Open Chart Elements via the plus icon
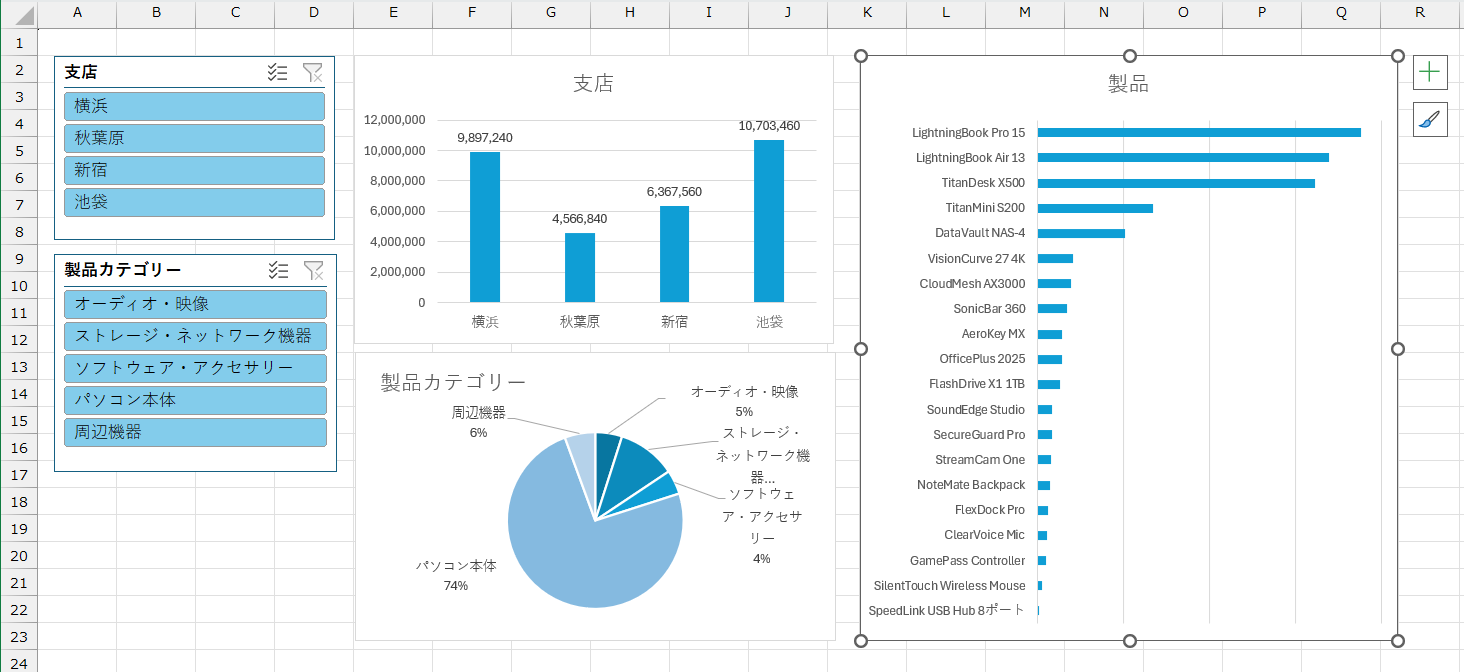Viewport: 1464px width, 672px height. [1430, 72]
